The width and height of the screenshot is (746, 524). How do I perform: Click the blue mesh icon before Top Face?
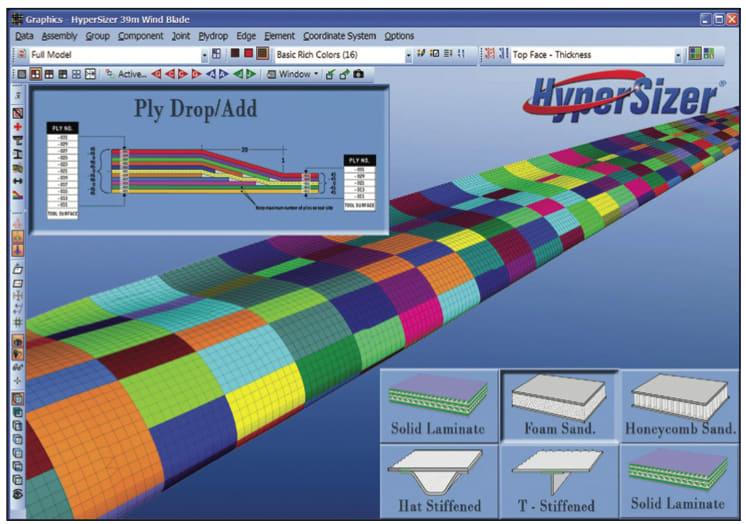pos(503,53)
